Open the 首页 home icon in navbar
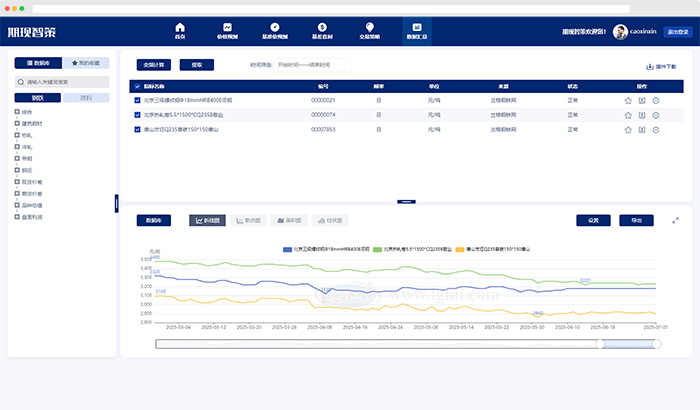700x410 pixels. (x=180, y=28)
